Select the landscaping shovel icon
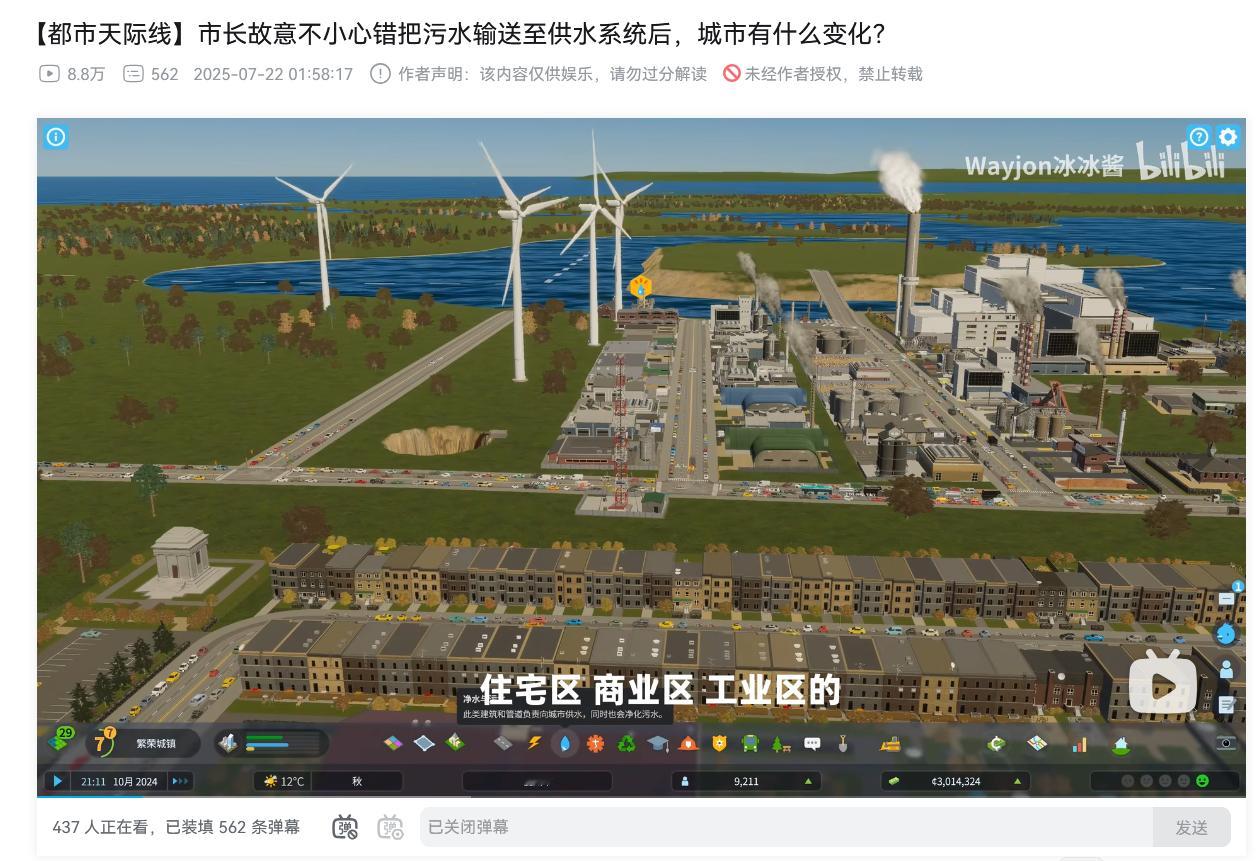 click(843, 743)
